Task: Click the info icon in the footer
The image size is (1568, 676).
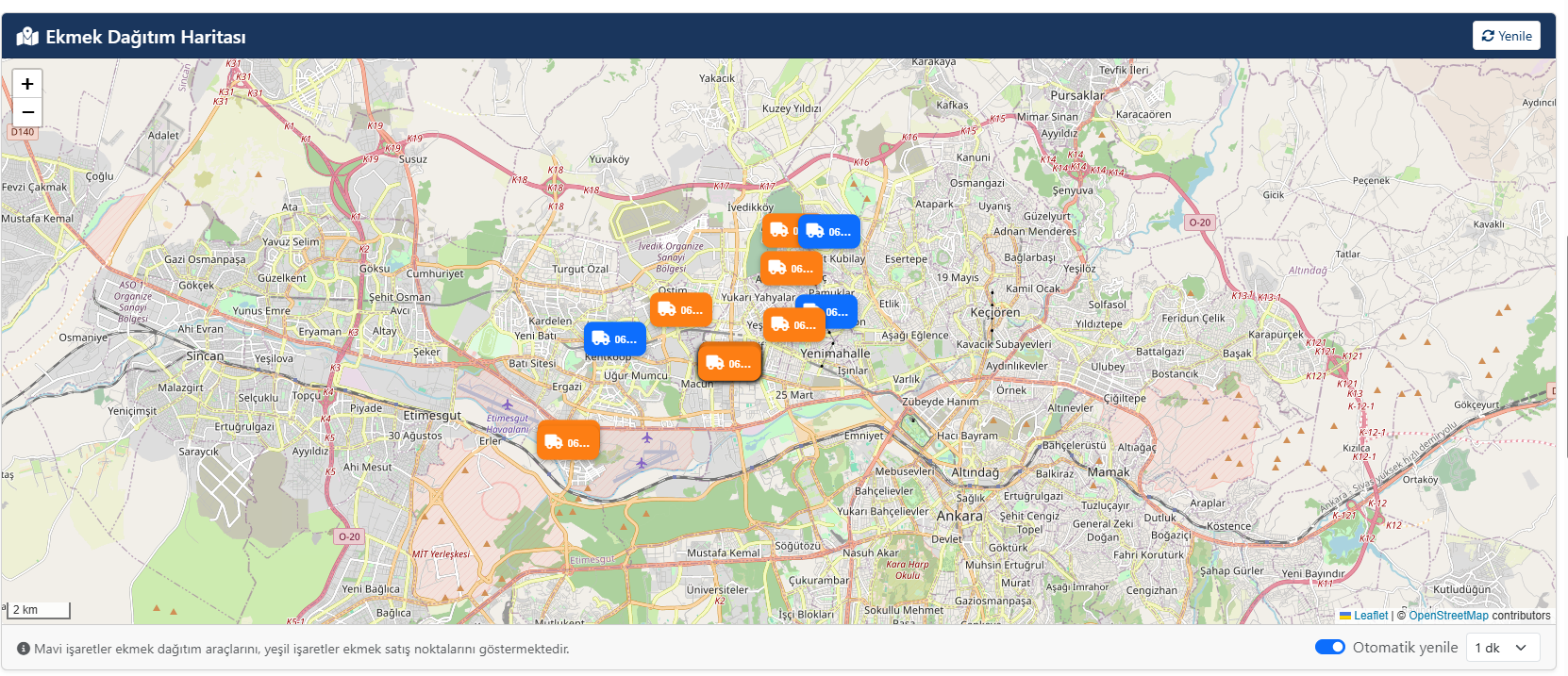Action: click(x=24, y=649)
